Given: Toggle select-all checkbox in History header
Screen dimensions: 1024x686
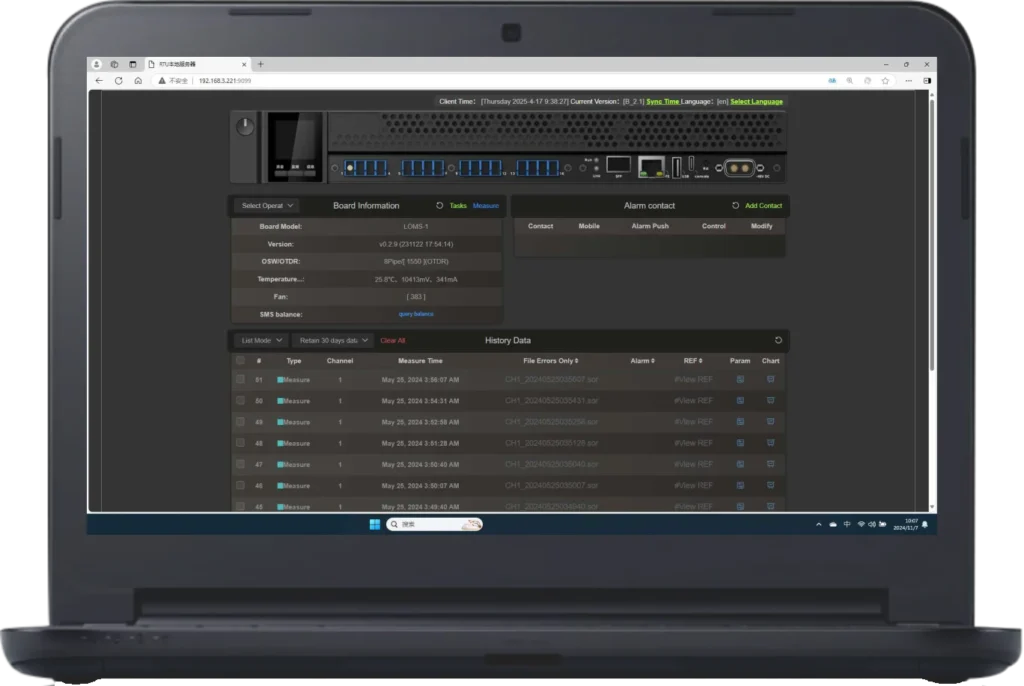Looking at the screenshot, I should coord(240,361).
